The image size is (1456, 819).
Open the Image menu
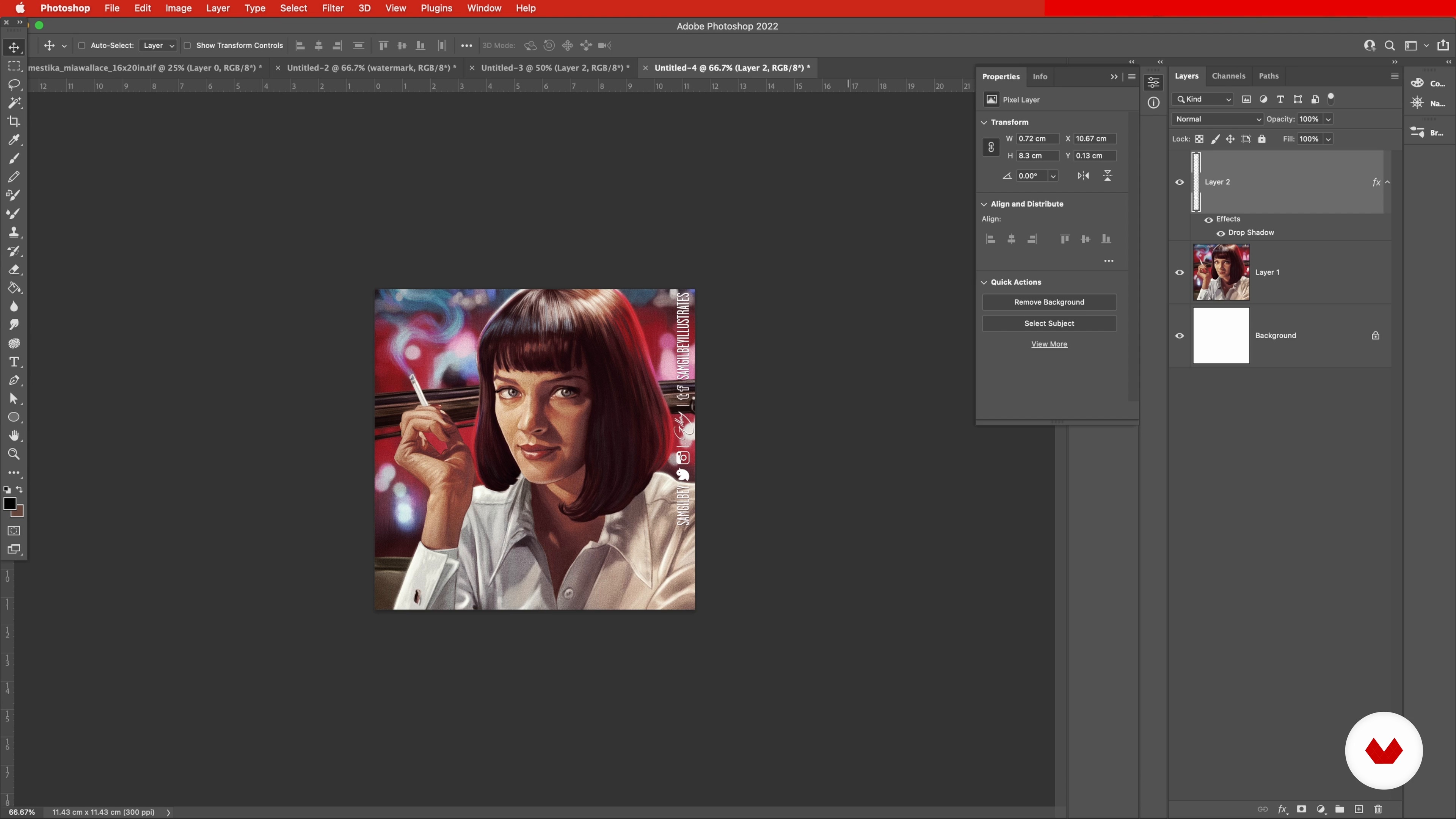coord(178,8)
